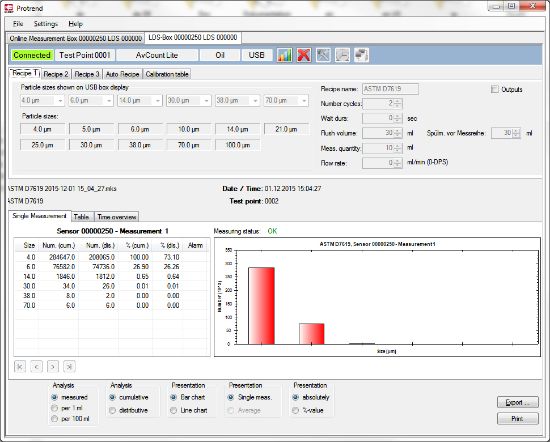The width and height of the screenshot is (550, 442).
Task: Select absolutely presentation option
Action: pyautogui.click(x=295, y=397)
